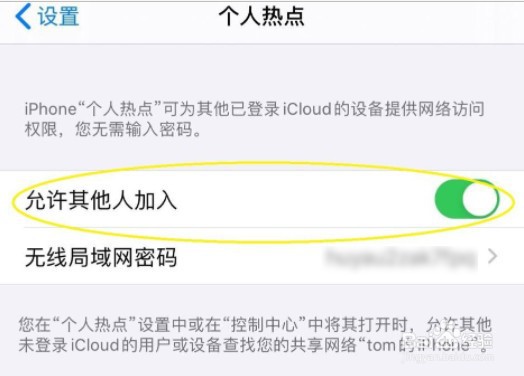Tap the 允许其他人加入 text label
The height and width of the screenshot is (376, 524).
(101, 201)
